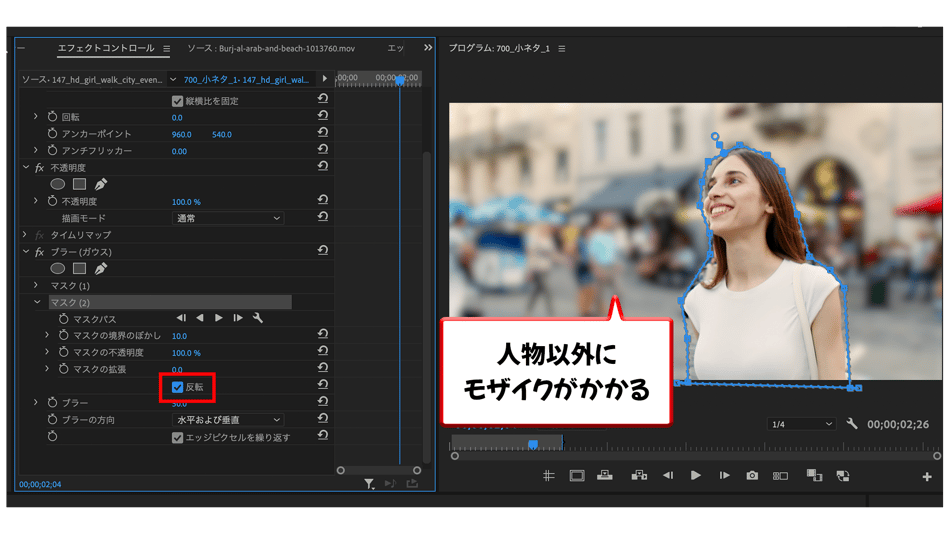The width and height of the screenshot is (950, 534).
Task: Click the rectangle mask tool under 不透明度
Action: click(79, 184)
